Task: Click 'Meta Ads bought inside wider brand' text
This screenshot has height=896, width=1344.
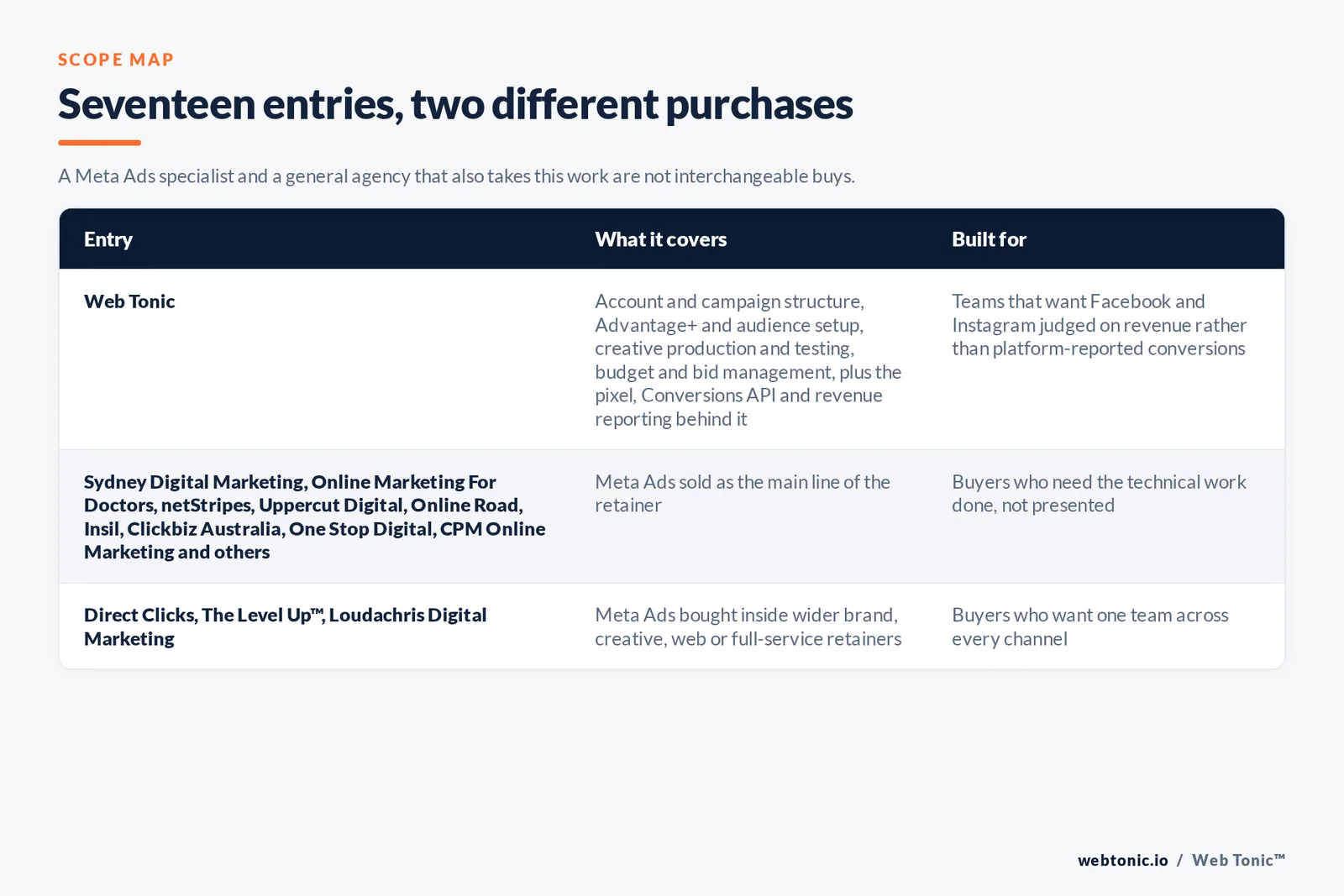Action: point(748,626)
